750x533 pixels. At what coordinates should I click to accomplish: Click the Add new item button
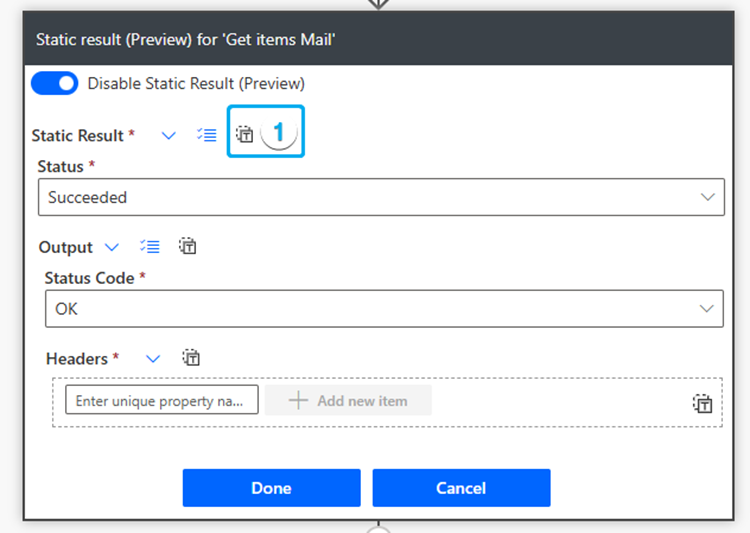[x=348, y=401]
